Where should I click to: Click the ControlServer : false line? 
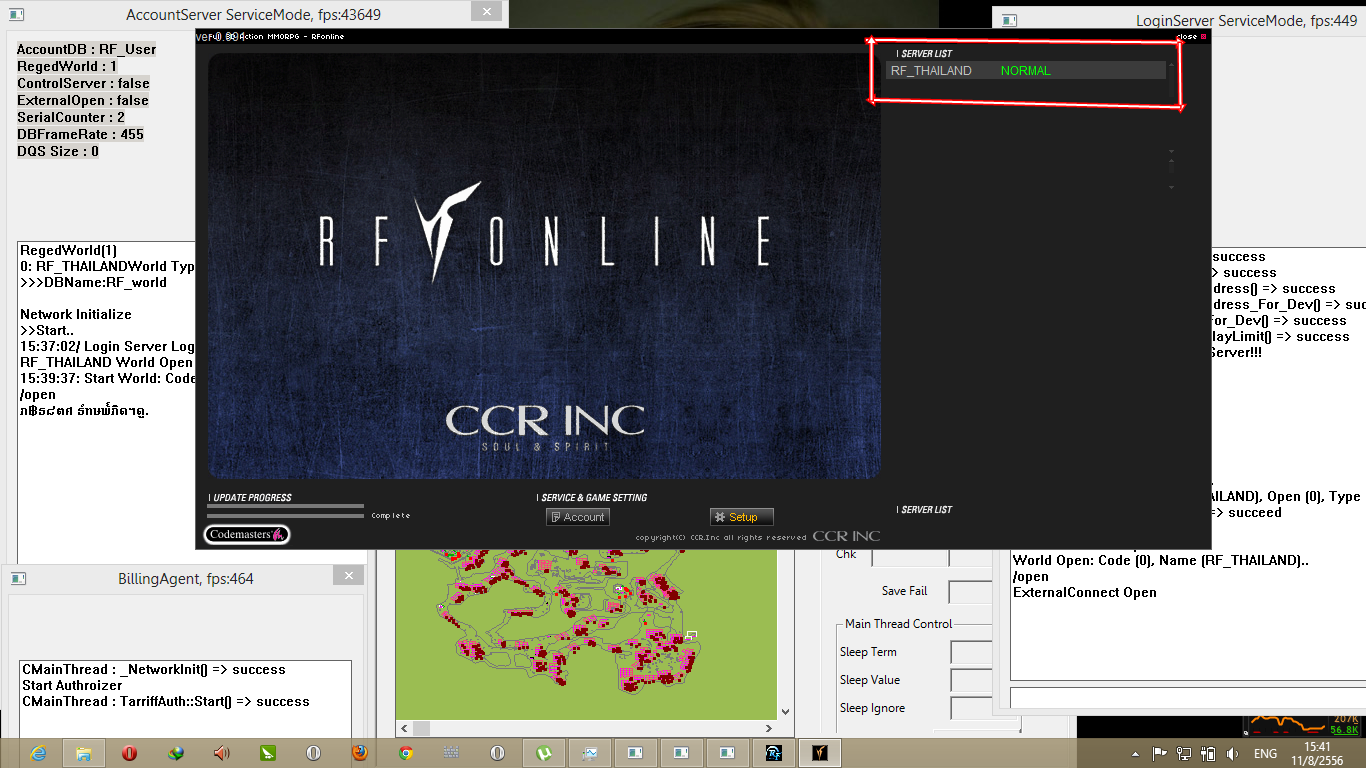point(83,83)
